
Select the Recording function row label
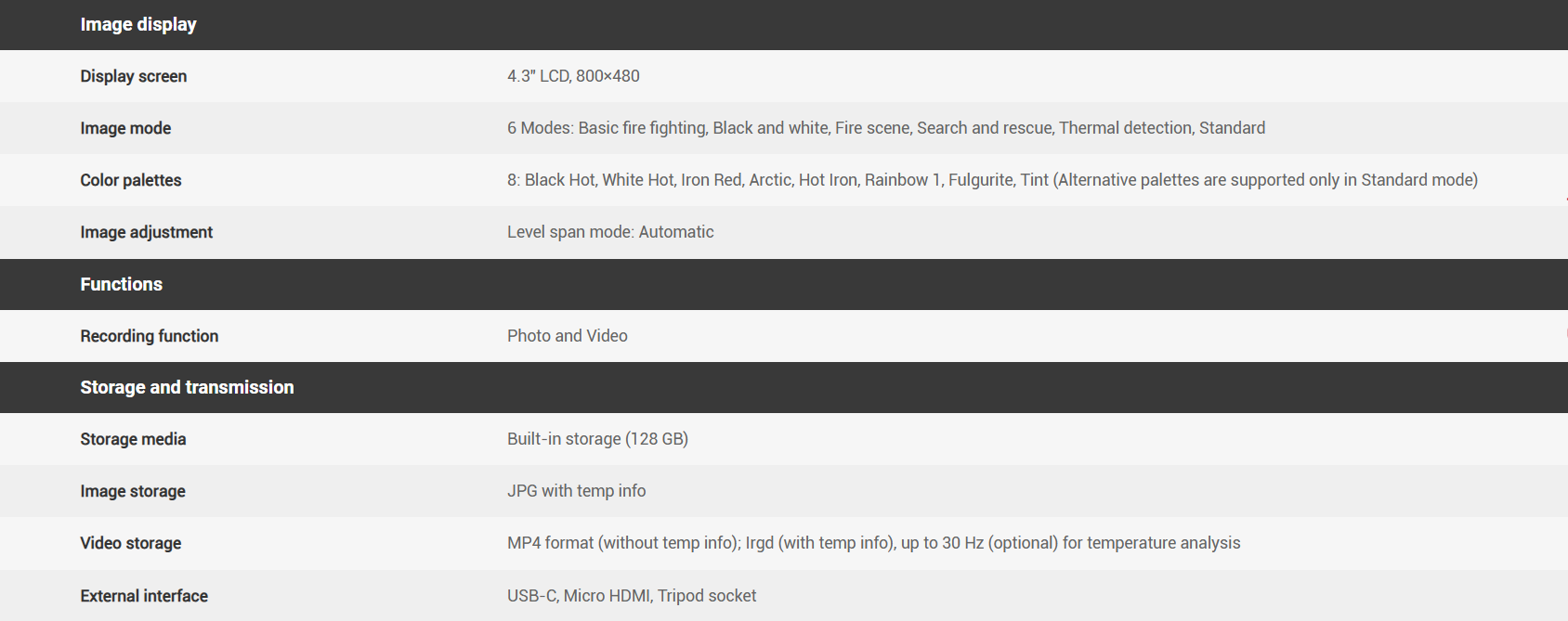(150, 336)
